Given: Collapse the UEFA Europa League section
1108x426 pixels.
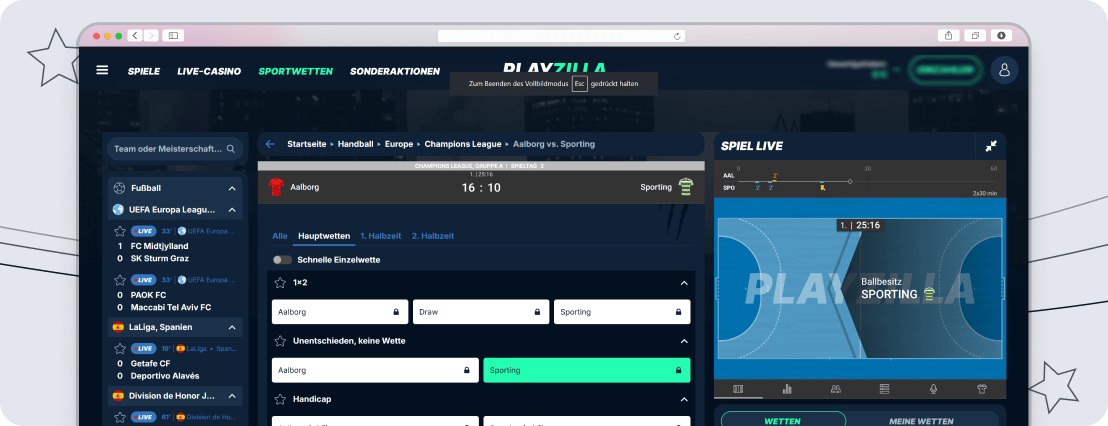Looking at the screenshot, I should 232,210.
